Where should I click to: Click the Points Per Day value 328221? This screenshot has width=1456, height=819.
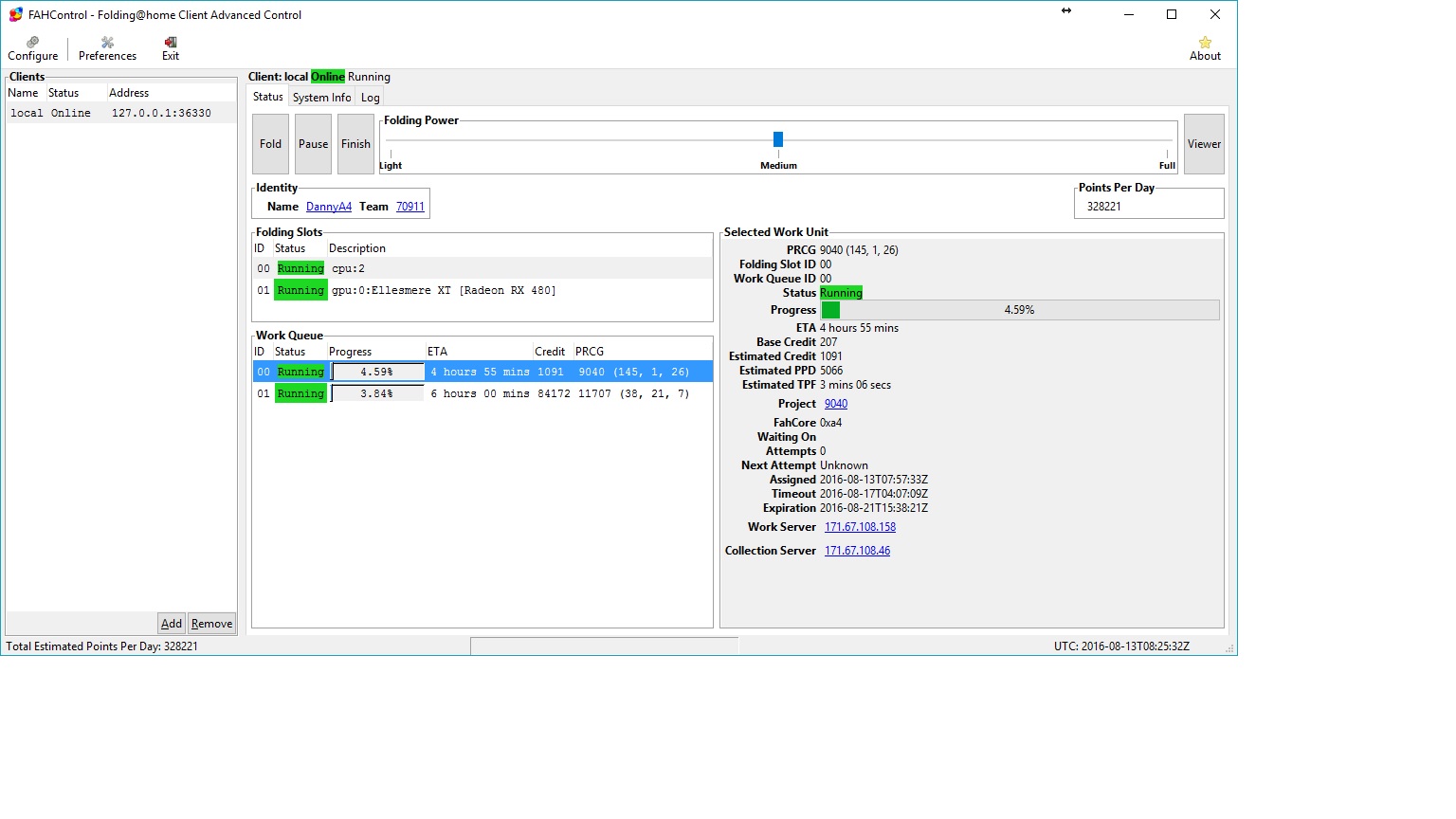(1104, 207)
